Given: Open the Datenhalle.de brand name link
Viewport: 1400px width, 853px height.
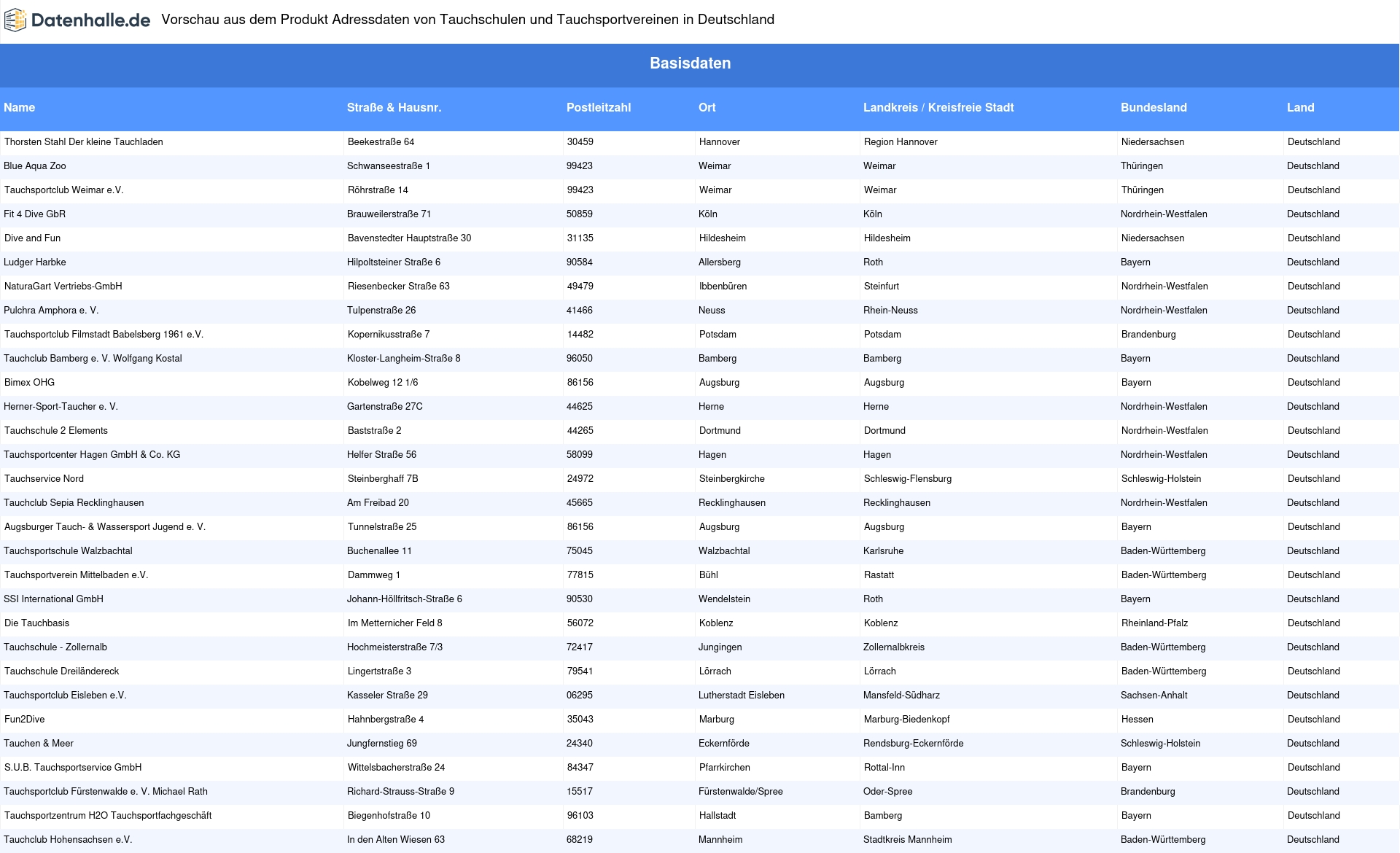Looking at the screenshot, I should pyautogui.click(x=90, y=20).
